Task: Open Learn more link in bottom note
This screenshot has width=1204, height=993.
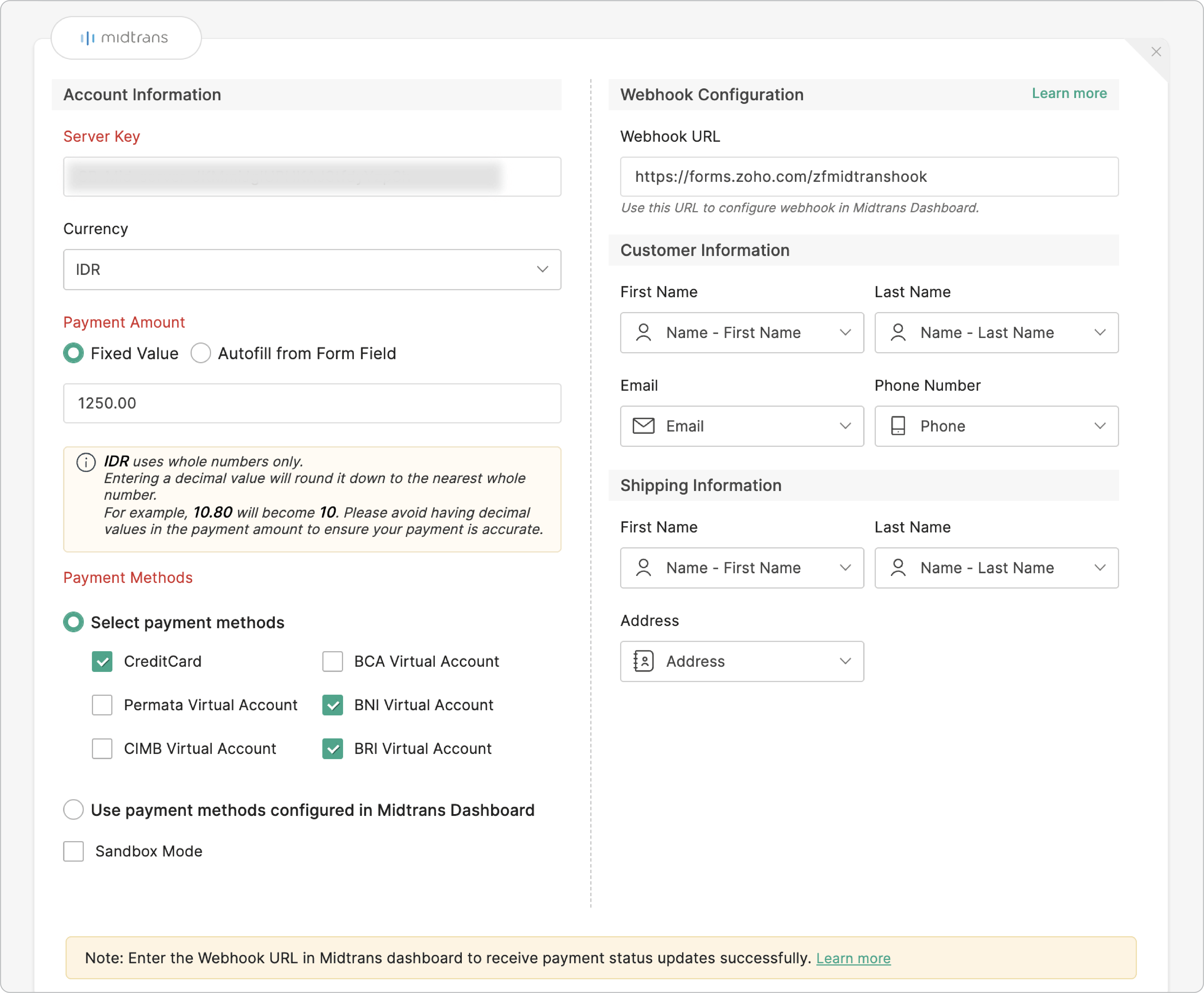Action: [853, 958]
